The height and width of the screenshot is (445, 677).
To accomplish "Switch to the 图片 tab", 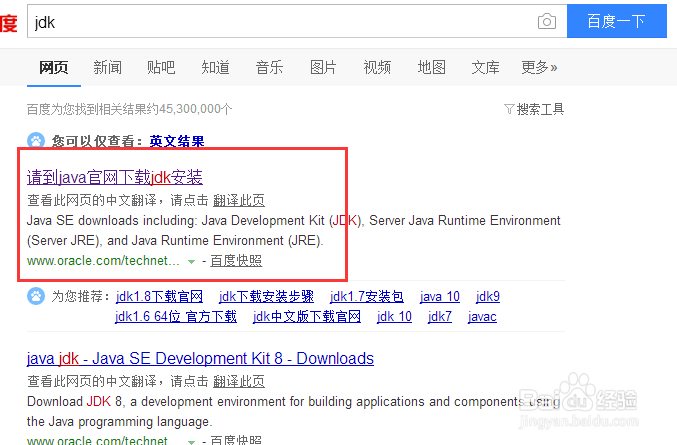I will pyautogui.click(x=323, y=67).
